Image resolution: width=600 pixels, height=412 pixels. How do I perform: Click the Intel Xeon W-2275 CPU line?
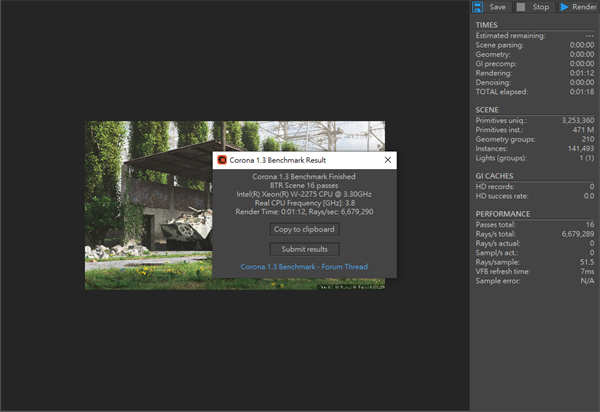click(x=304, y=194)
